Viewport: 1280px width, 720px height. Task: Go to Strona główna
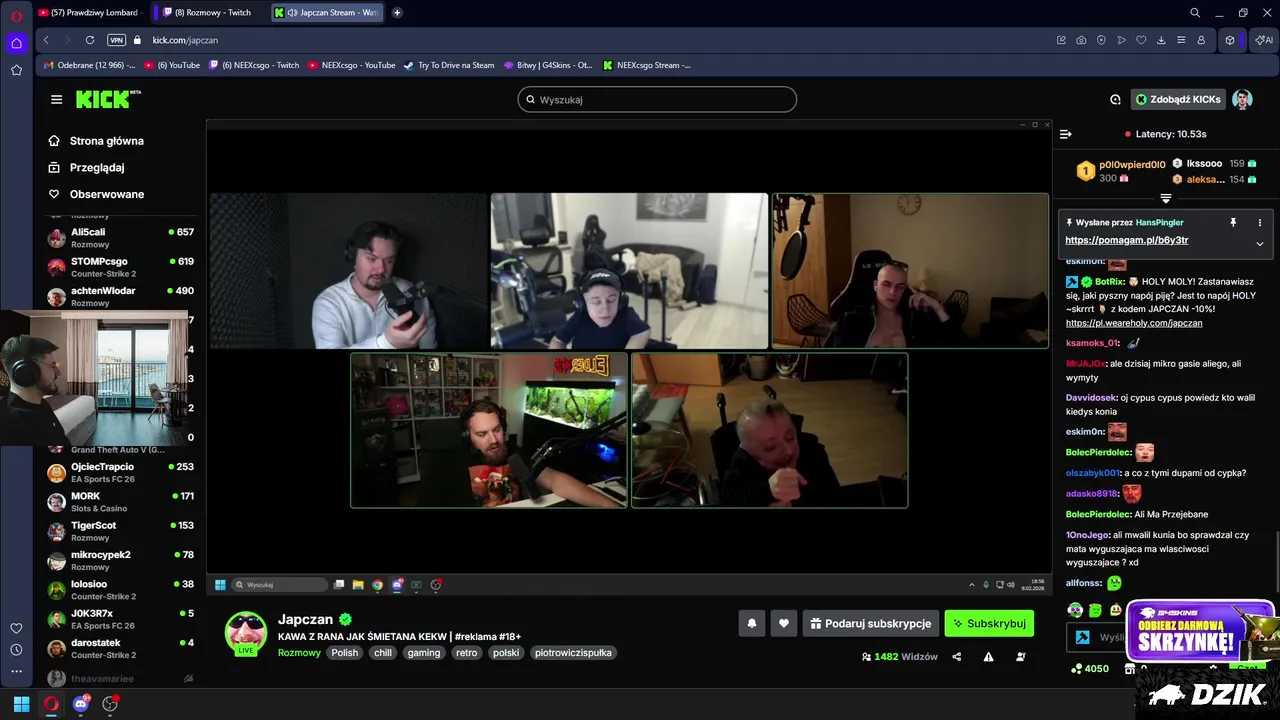[x=96, y=141]
